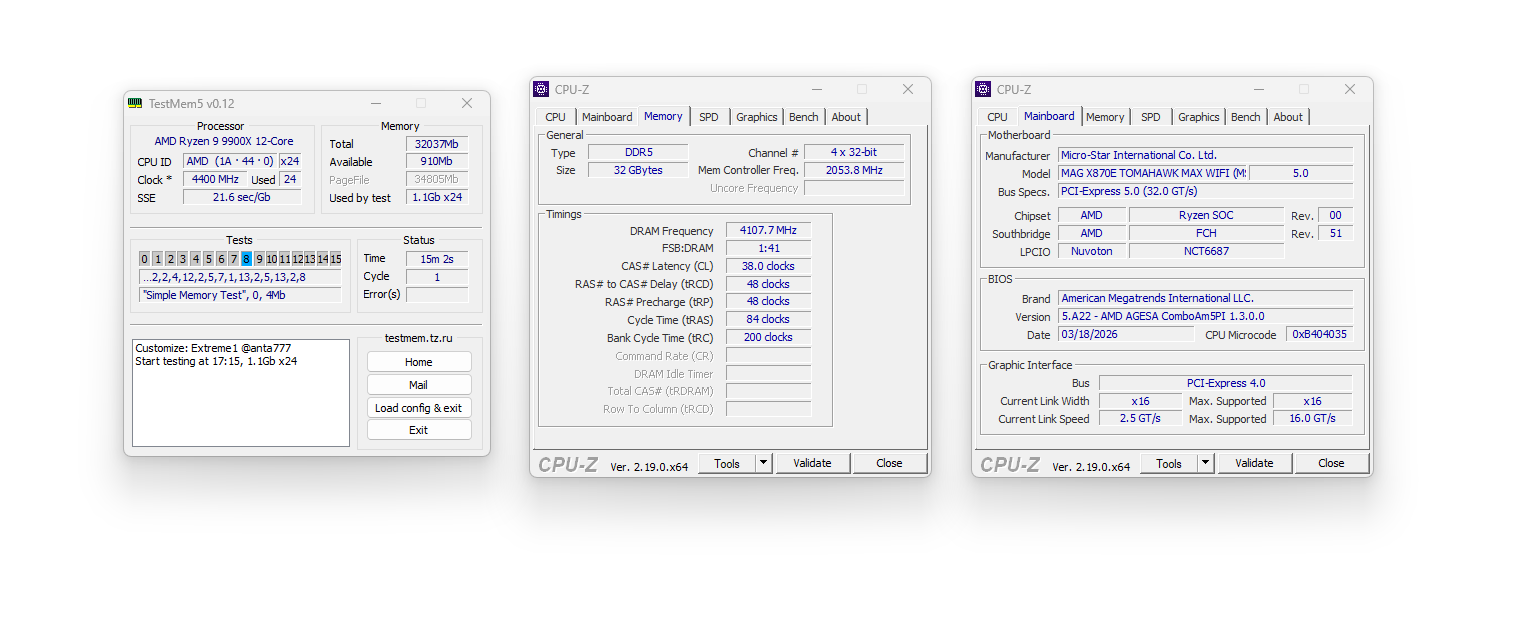Select test number 8 in the Tests grid
Viewport: 1530px width, 620px height.
click(x=247, y=258)
